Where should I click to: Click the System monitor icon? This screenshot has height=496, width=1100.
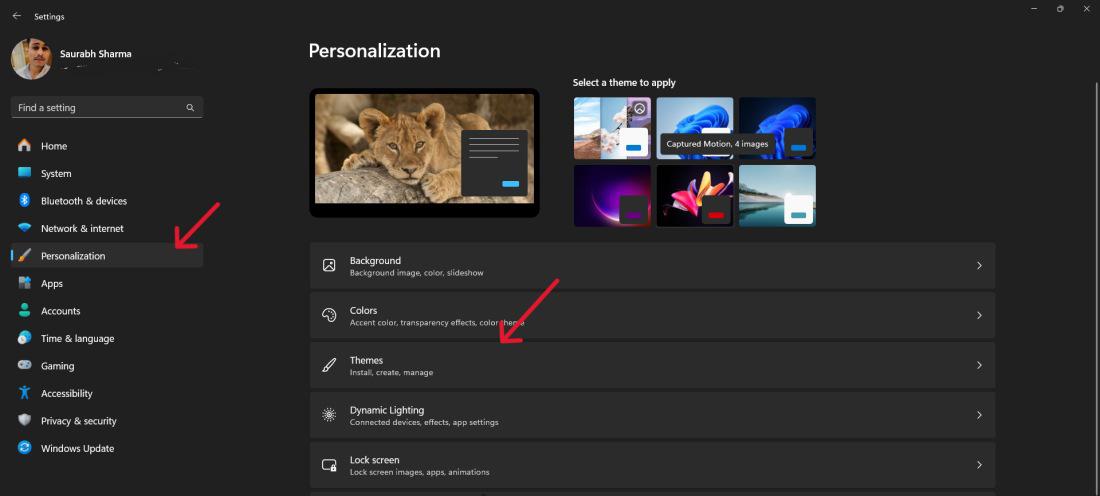pyautogui.click(x=25, y=173)
